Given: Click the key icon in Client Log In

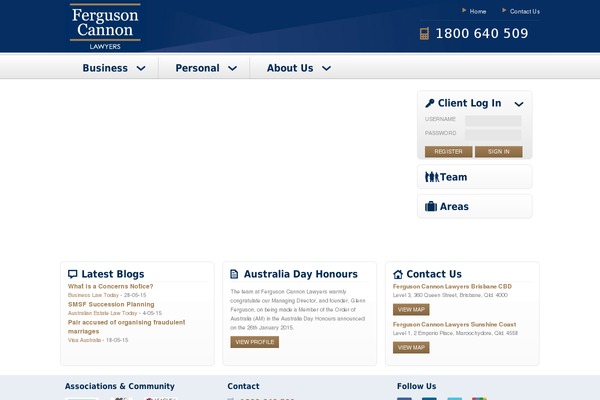Looking at the screenshot, I should pyautogui.click(x=430, y=103).
